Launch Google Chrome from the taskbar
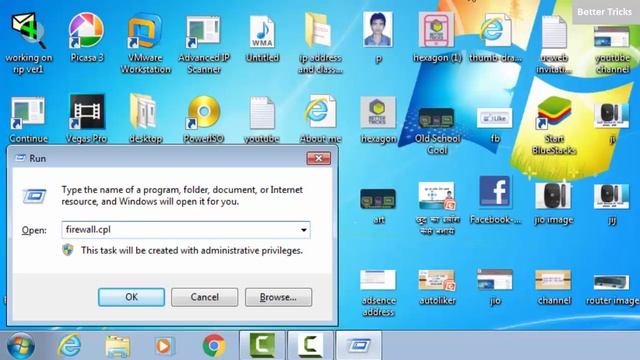The image size is (640, 360). point(213,346)
